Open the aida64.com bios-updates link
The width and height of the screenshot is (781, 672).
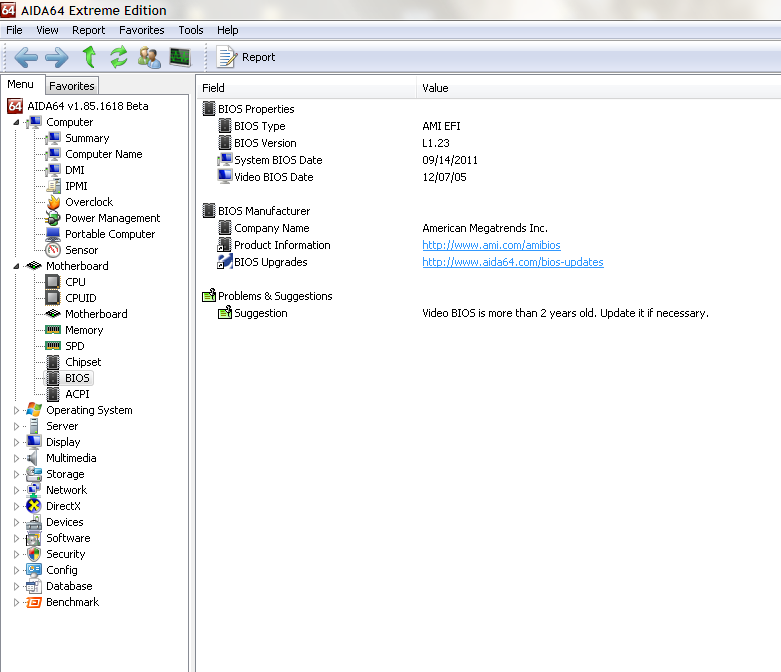513,262
